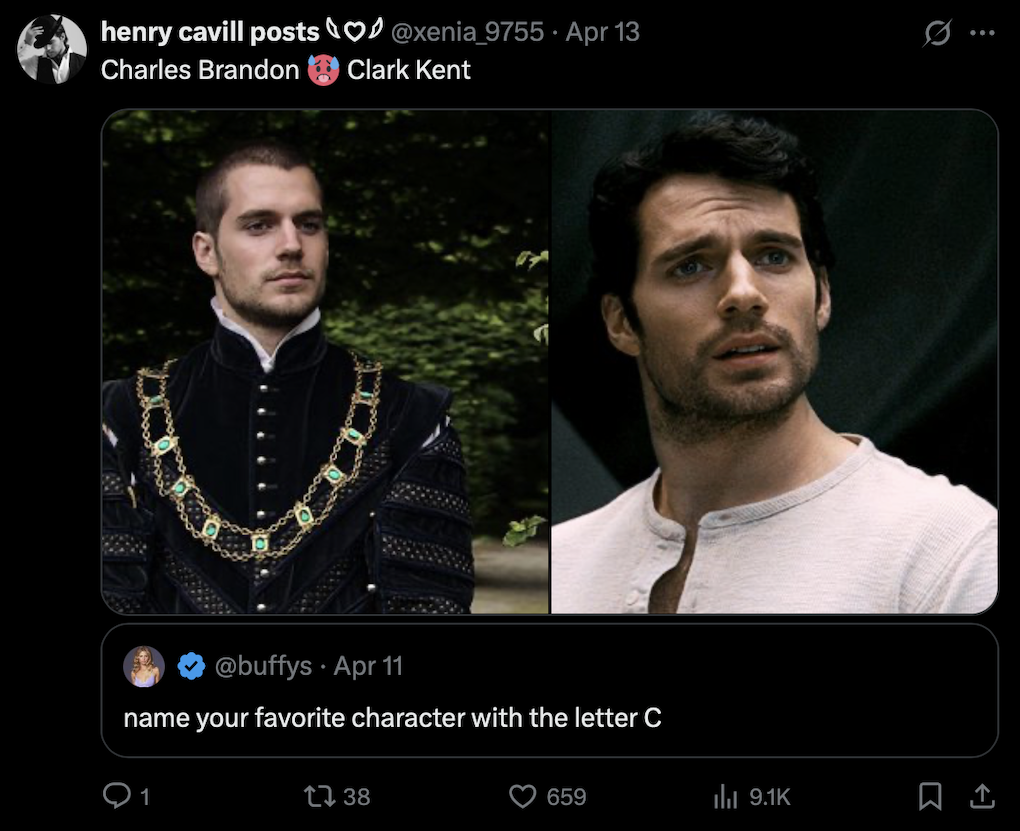Click the @xenia_9755 handle
The width and height of the screenshot is (1020, 831).
(469, 32)
